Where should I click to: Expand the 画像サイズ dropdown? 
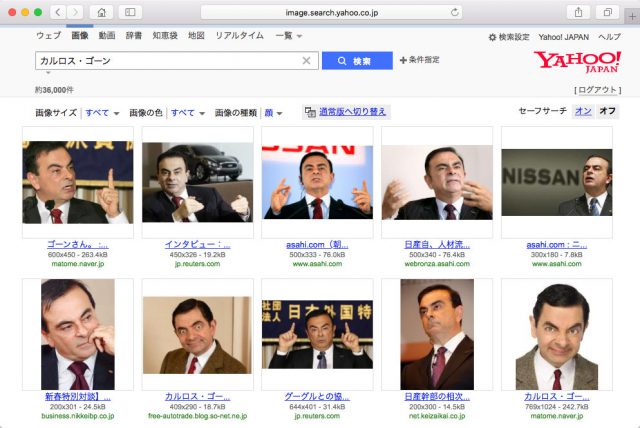pyautogui.click(x=102, y=113)
